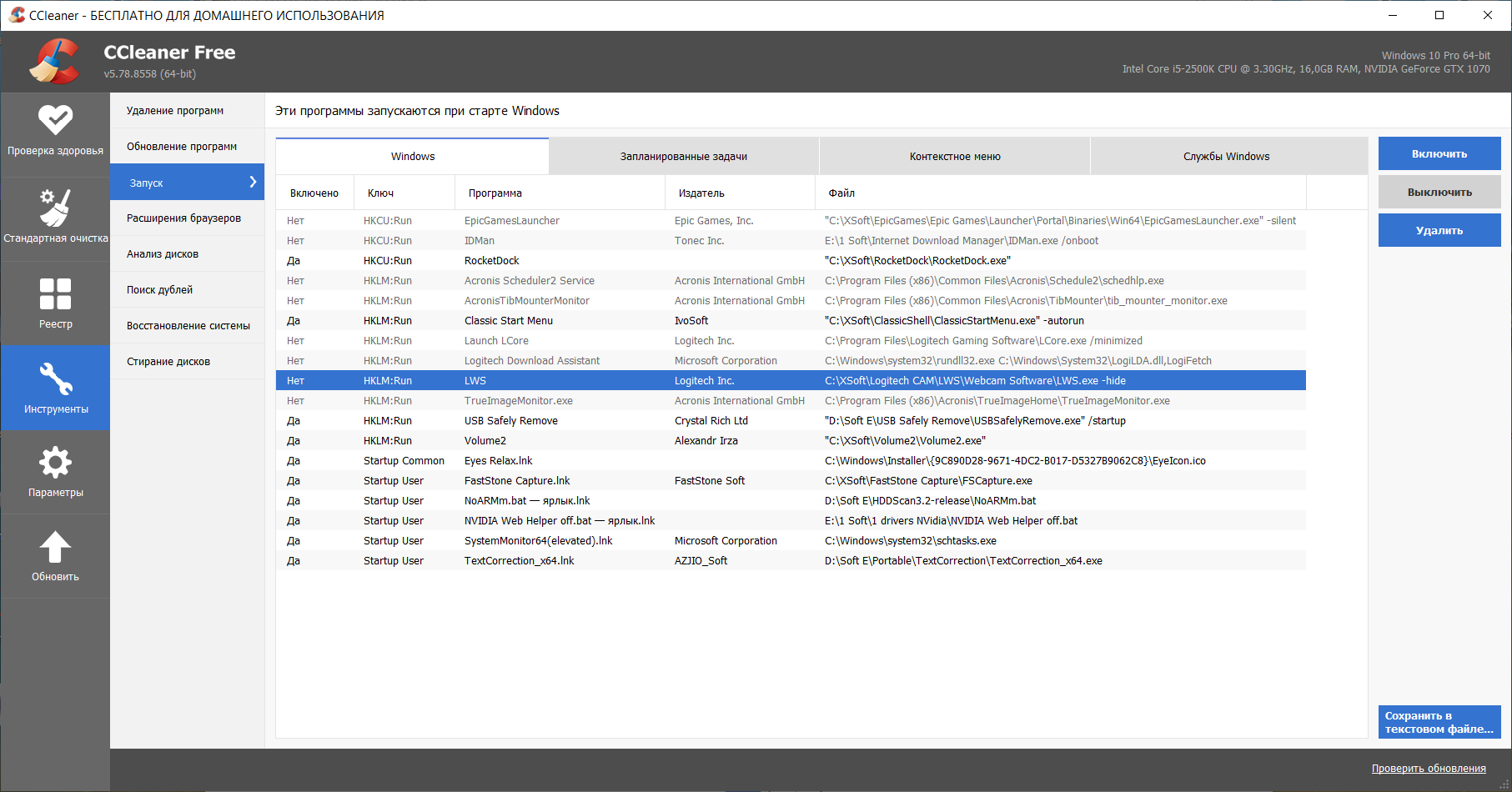Open the Проверка здоровья heart icon
The height and width of the screenshot is (792, 1512).
click(x=55, y=120)
